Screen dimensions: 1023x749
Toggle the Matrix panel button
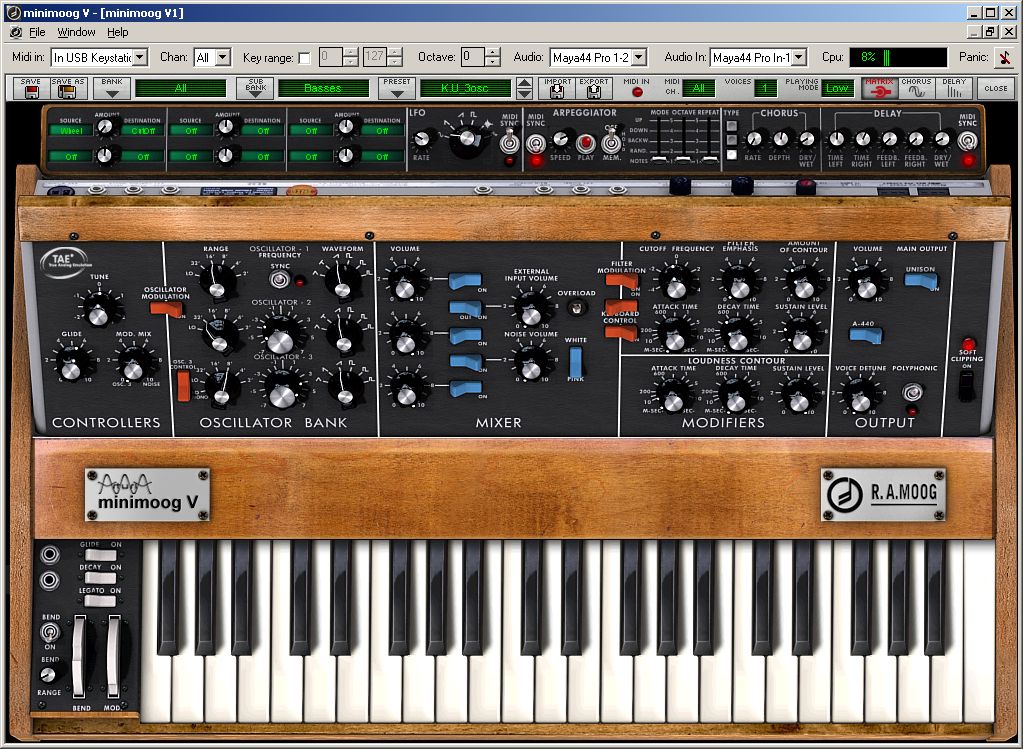coord(879,88)
